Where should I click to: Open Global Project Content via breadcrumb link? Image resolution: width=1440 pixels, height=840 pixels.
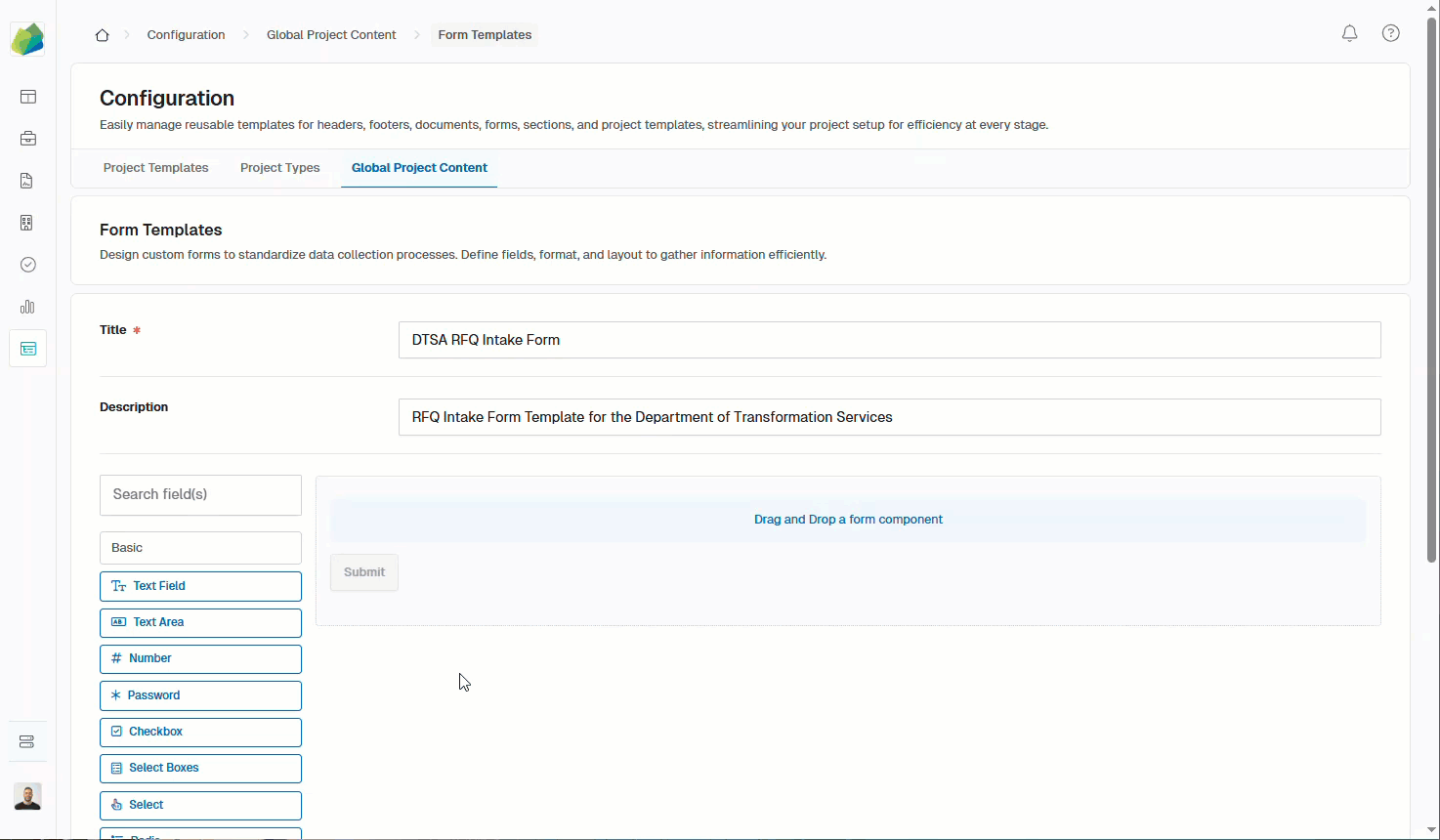coord(331,34)
